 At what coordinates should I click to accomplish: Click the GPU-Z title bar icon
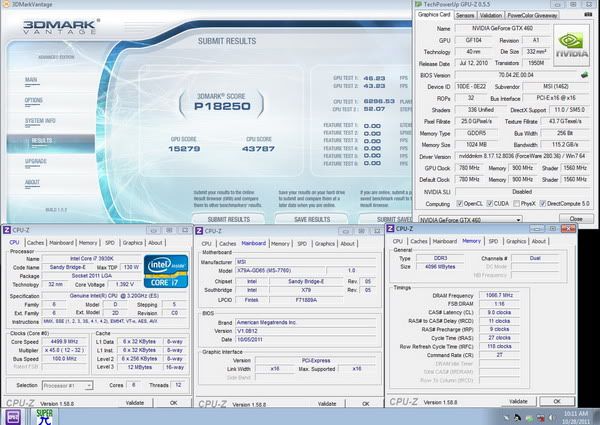[418, 4]
